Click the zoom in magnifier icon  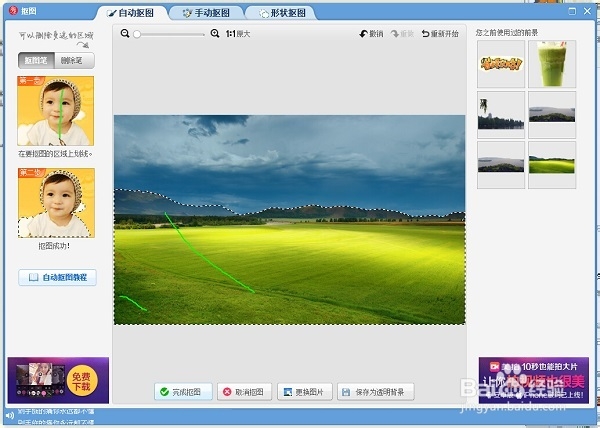(215, 34)
